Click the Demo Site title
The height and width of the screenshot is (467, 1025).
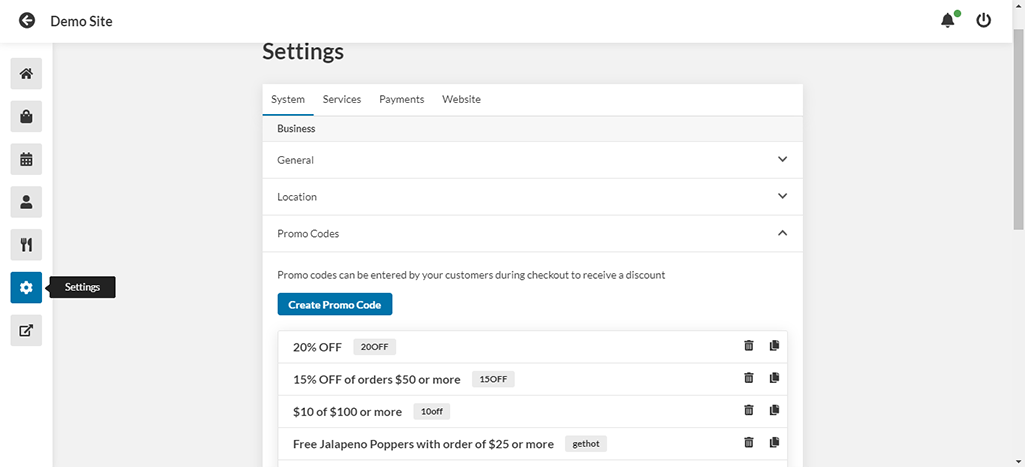click(81, 21)
